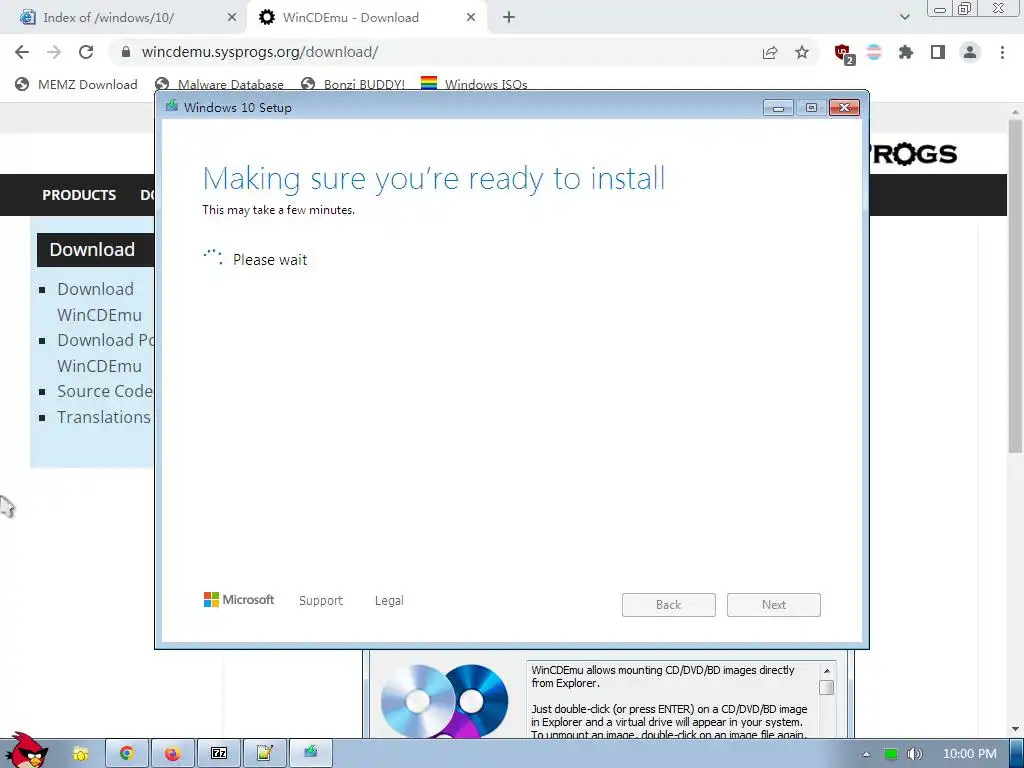Image resolution: width=1024 pixels, height=768 pixels.
Task: Close the WinCDEmu - Download tab
Action: click(471, 18)
